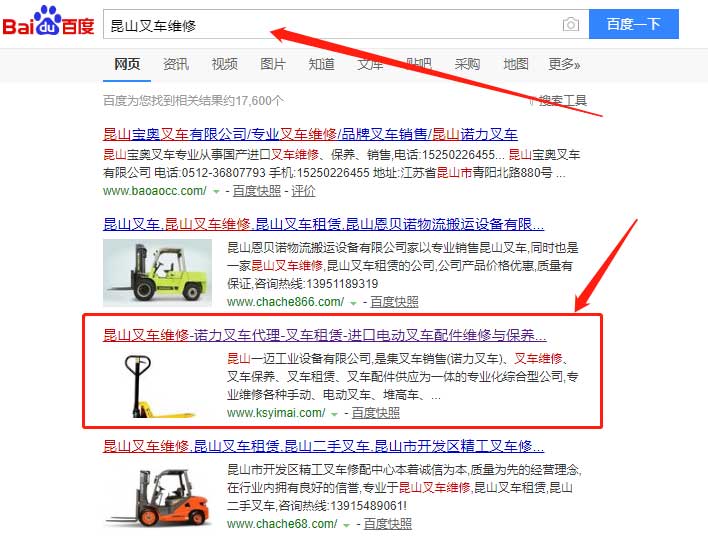Click the Baidu logo
The height and width of the screenshot is (543, 708).
coord(48,21)
